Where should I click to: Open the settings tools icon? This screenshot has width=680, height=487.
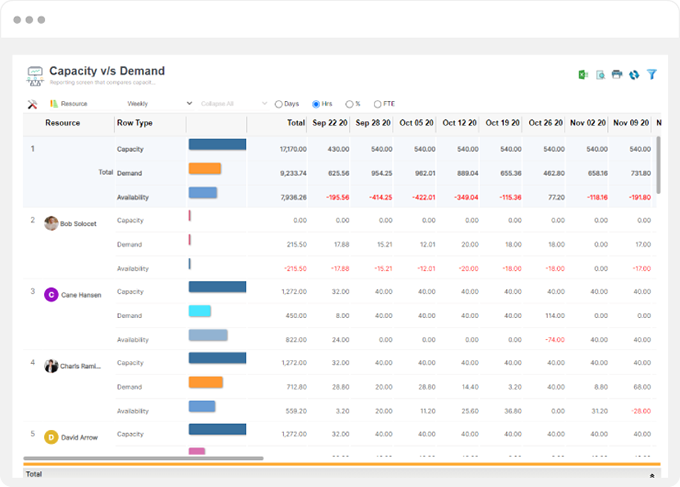click(x=32, y=104)
